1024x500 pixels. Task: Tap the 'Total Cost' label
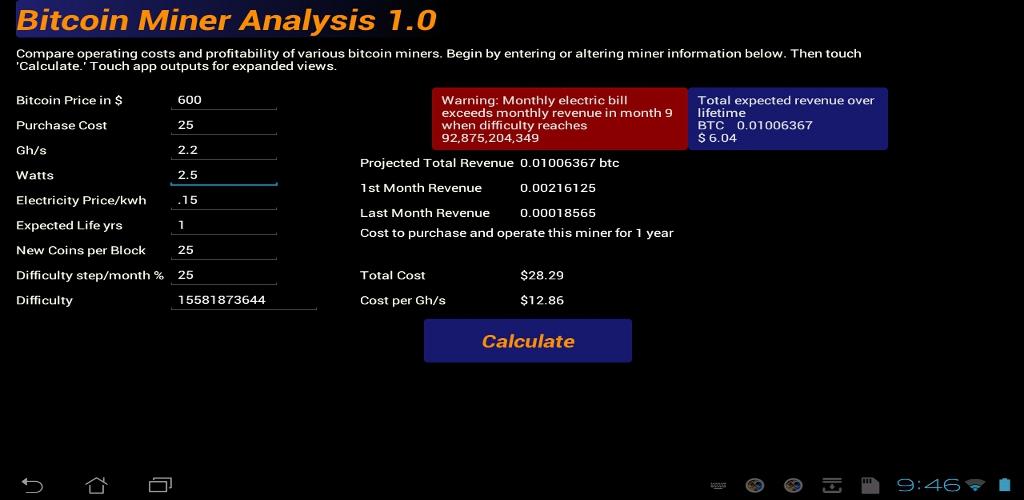392,275
